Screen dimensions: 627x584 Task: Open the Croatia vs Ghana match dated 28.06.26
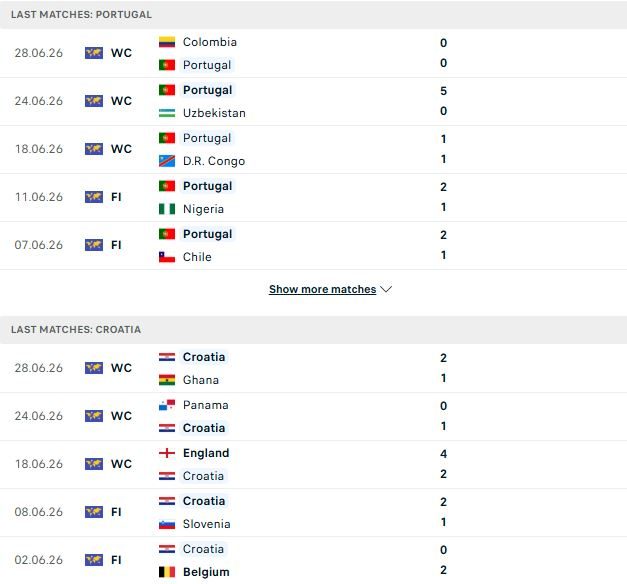tap(314, 368)
